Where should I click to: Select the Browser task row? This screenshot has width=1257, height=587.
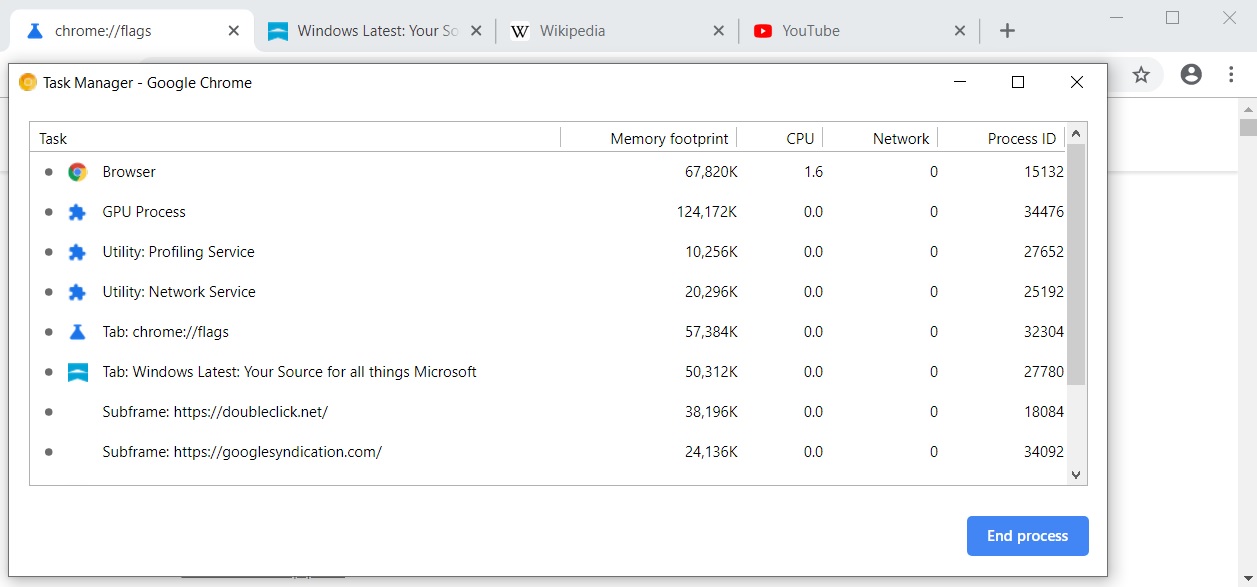[548, 172]
